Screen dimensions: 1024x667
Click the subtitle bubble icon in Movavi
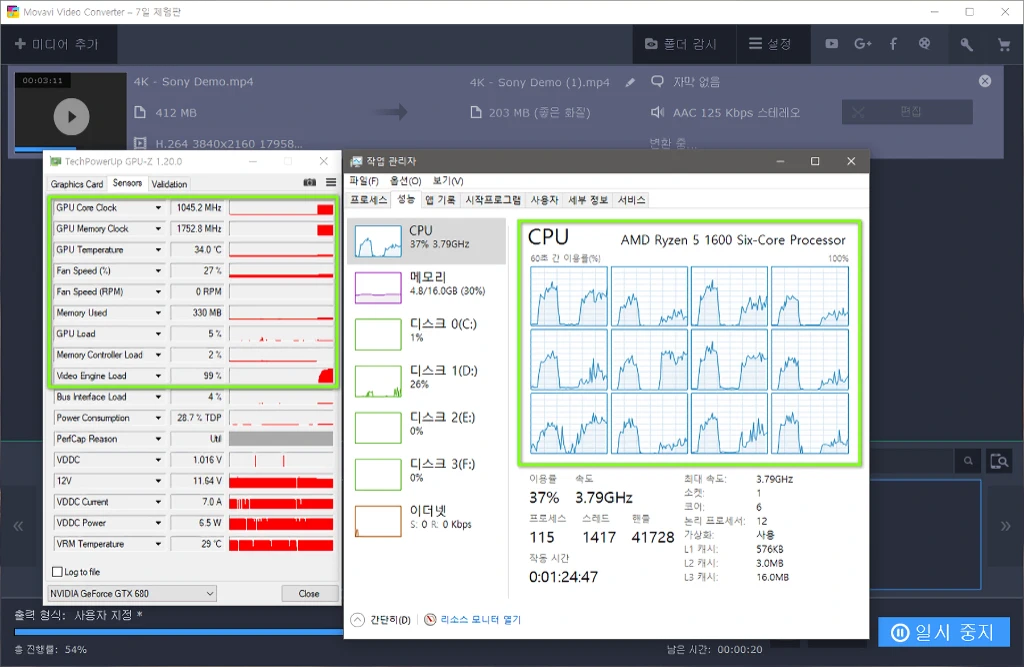(658, 82)
